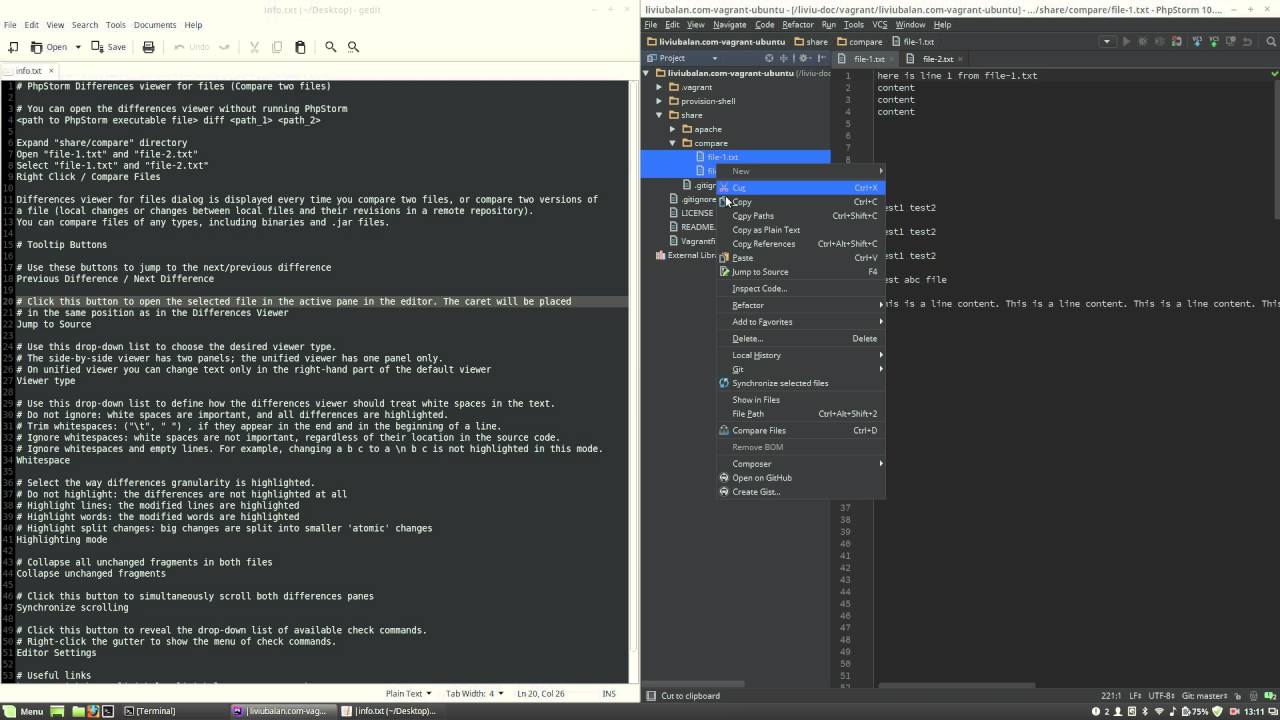Screen dimensions: 1280x720
Task: Click the print icon in gedit toolbar
Action: click(x=149, y=47)
